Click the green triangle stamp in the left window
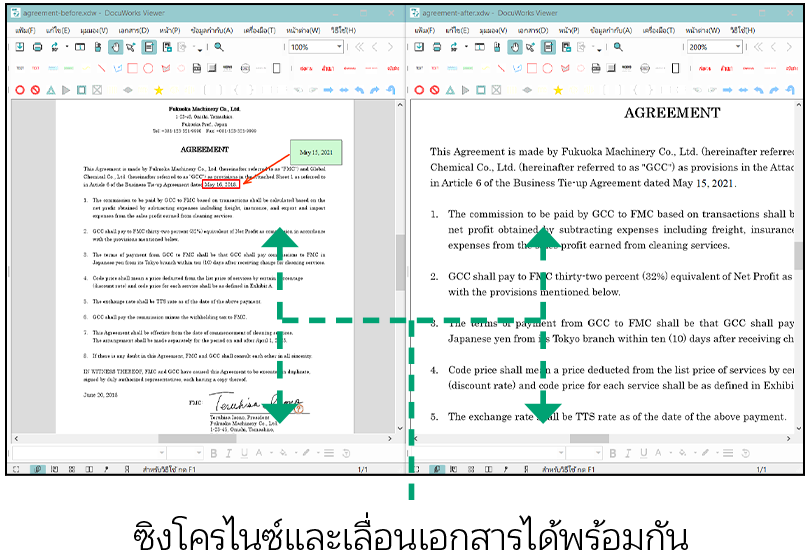This screenshot has height=560, width=810. (x=51, y=90)
